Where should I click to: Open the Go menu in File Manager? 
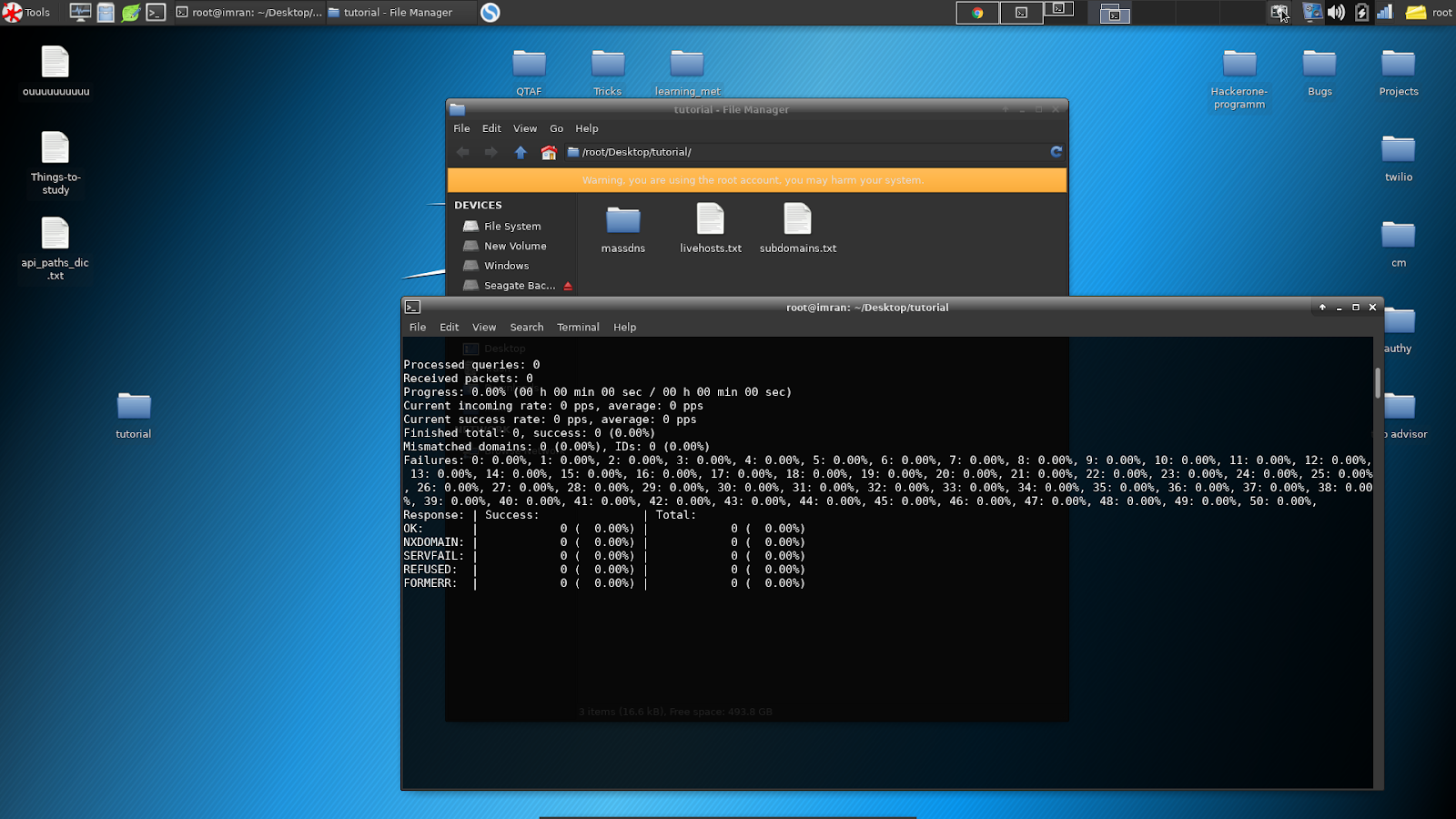[557, 128]
